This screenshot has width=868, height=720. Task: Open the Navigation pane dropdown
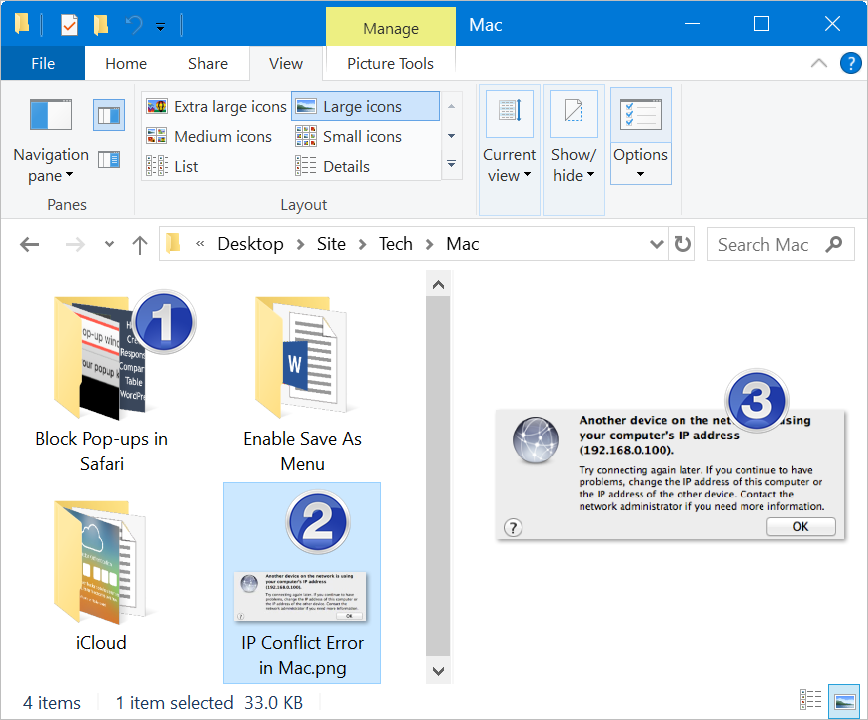click(51, 165)
